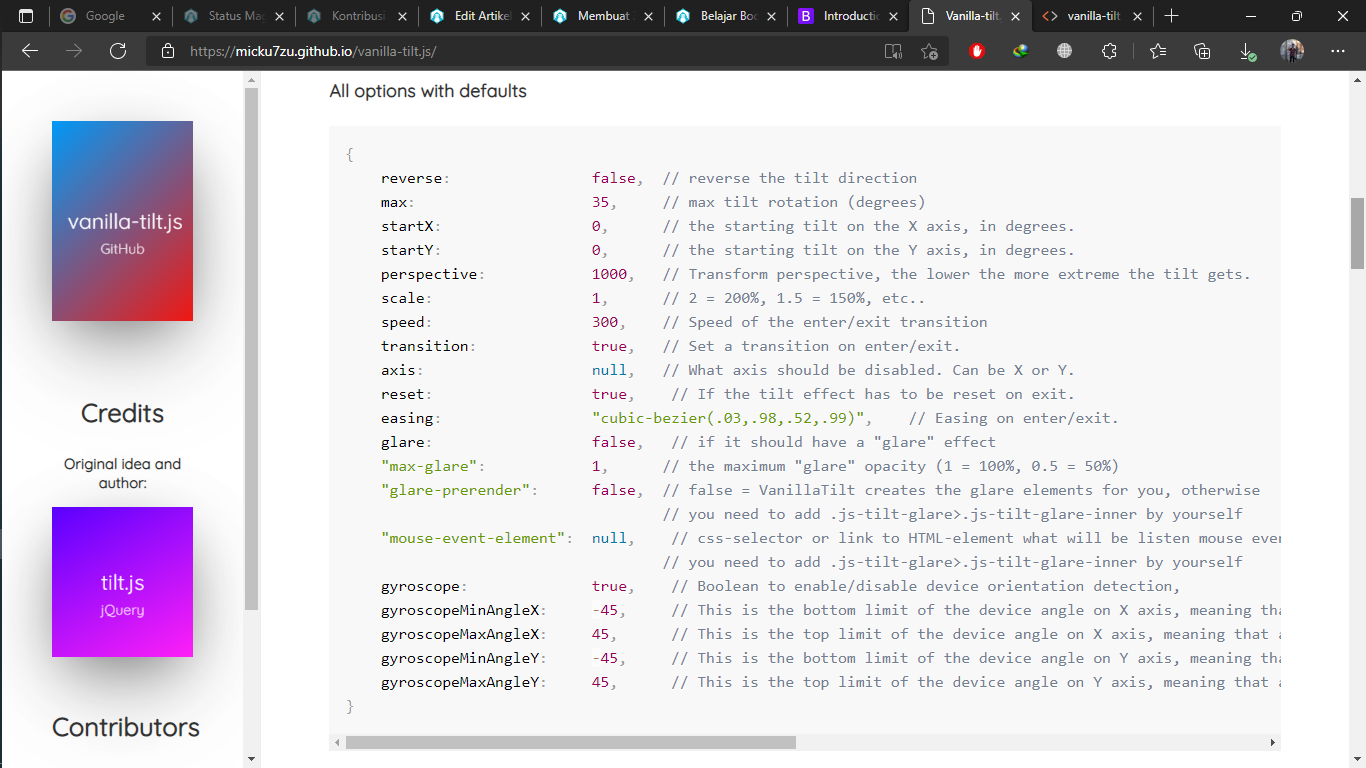The width and height of the screenshot is (1366, 768).
Task: Switch to the Google tab
Action: [x=105, y=16]
